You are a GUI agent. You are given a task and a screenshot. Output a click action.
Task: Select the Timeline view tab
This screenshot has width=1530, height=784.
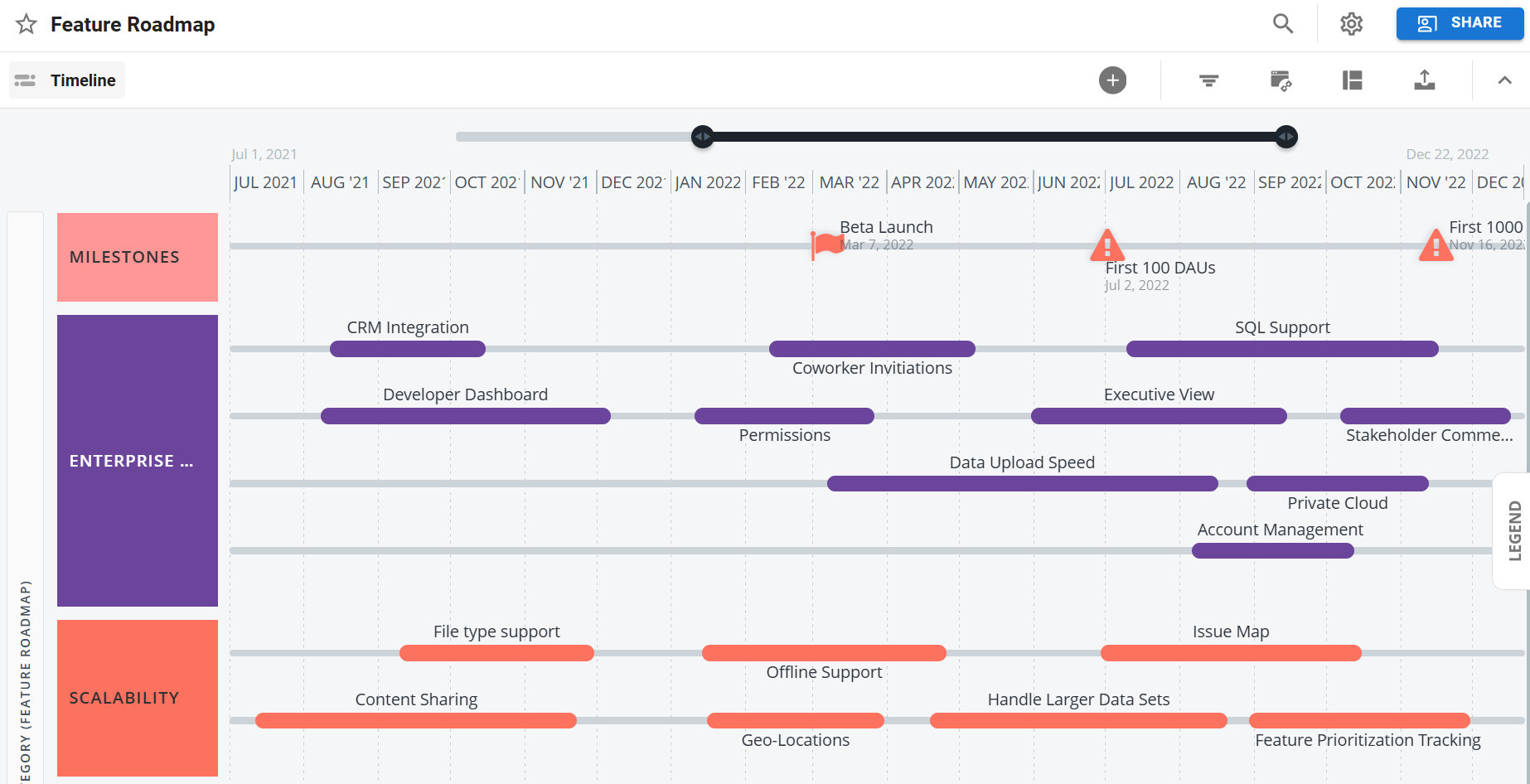click(66, 80)
